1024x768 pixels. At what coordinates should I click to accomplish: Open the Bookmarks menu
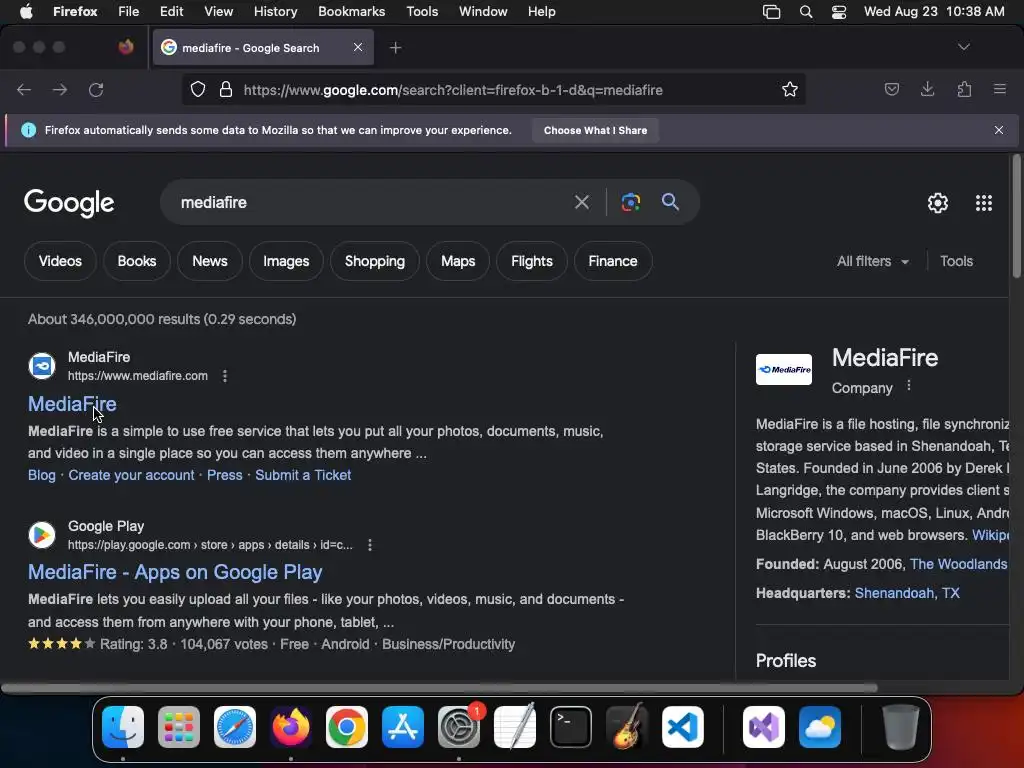(x=351, y=12)
